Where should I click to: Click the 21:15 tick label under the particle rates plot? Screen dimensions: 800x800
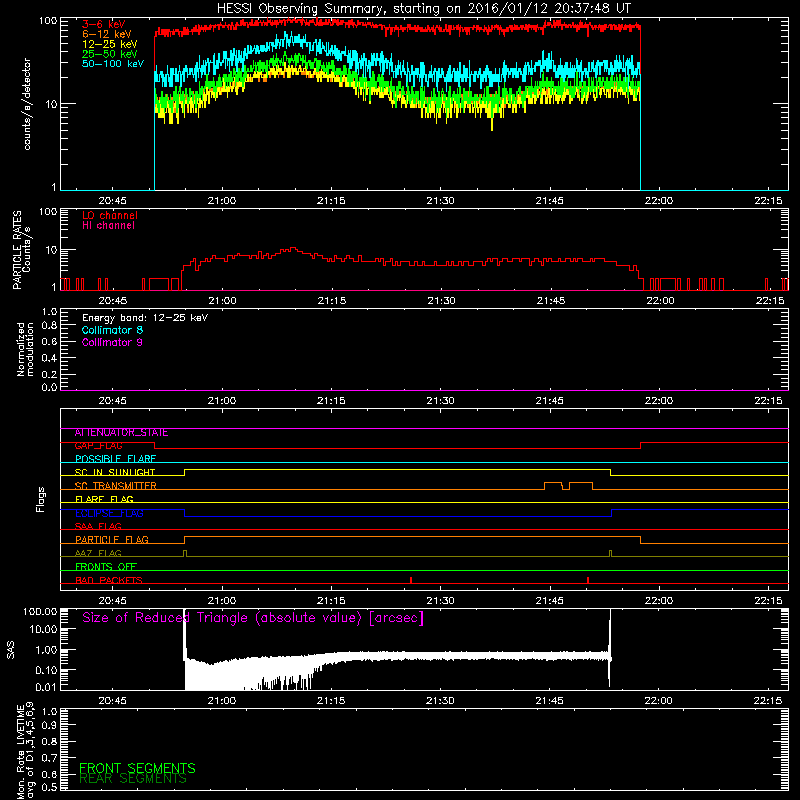[332, 301]
